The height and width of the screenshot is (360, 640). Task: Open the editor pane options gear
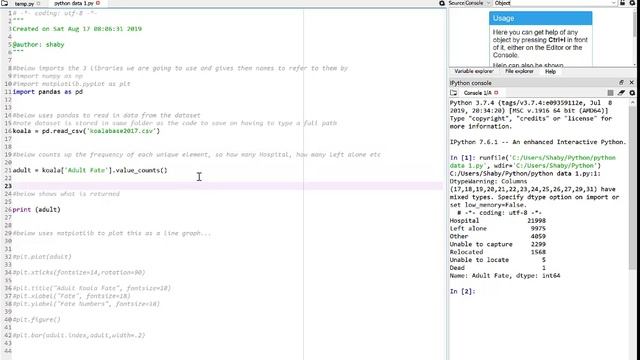pos(442,3)
